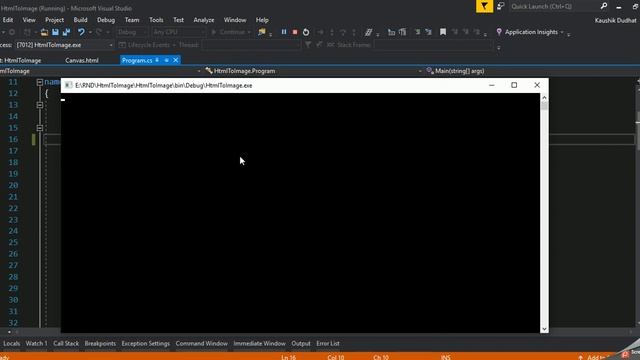Open the Main(string[] args) member dropdown

[x=531, y=71]
